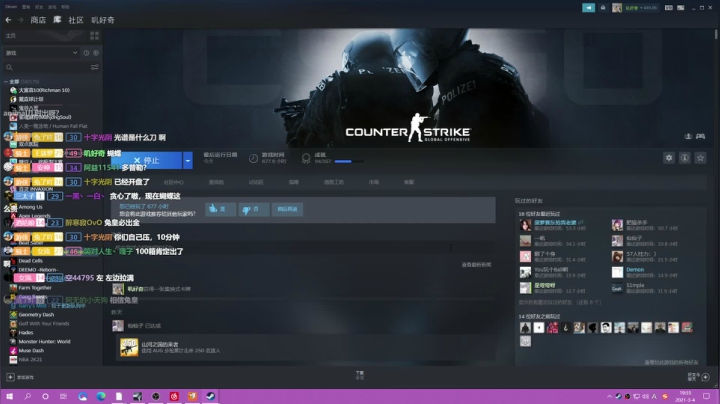Click the achievements progress bar
Image resolution: width=720 pixels, height=404 pixels.
point(349,162)
